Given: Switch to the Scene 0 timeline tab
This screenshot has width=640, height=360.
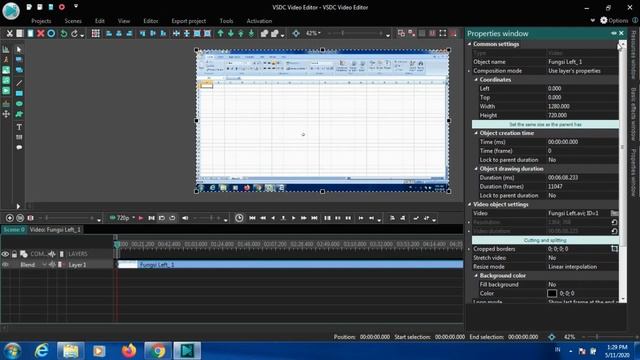Looking at the screenshot, I should click(x=14, y=230).
